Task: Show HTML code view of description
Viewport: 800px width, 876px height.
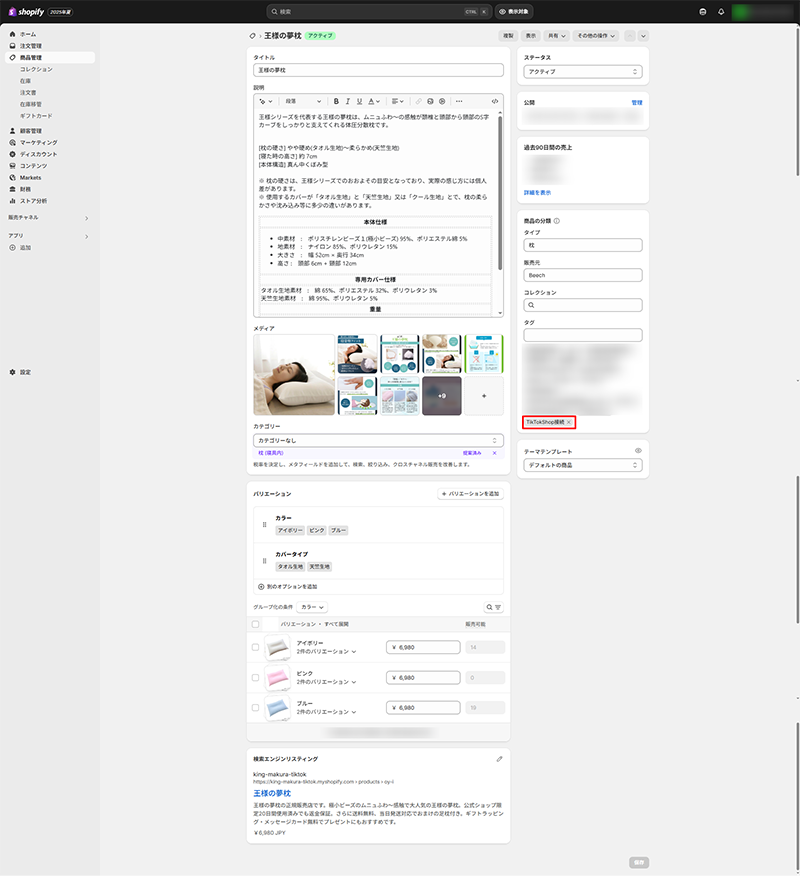Action: pos(495,101)
